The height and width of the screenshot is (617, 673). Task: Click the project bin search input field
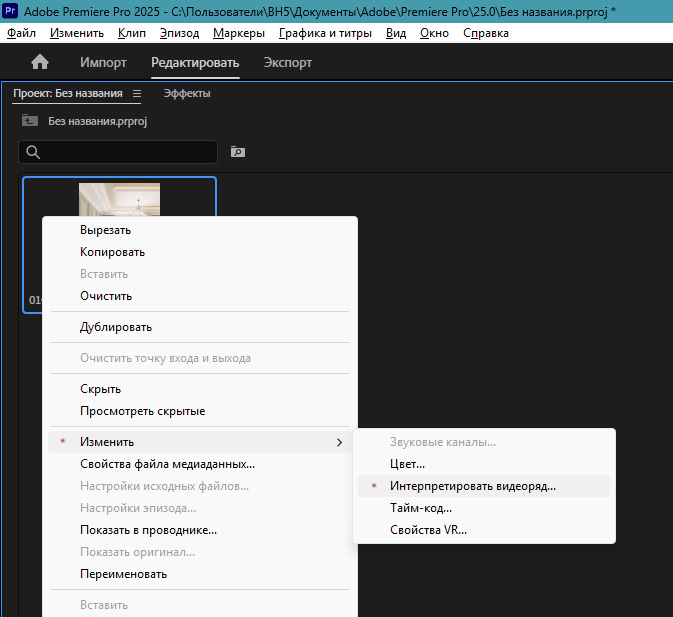pyautogui.click(x=118, y=152)
